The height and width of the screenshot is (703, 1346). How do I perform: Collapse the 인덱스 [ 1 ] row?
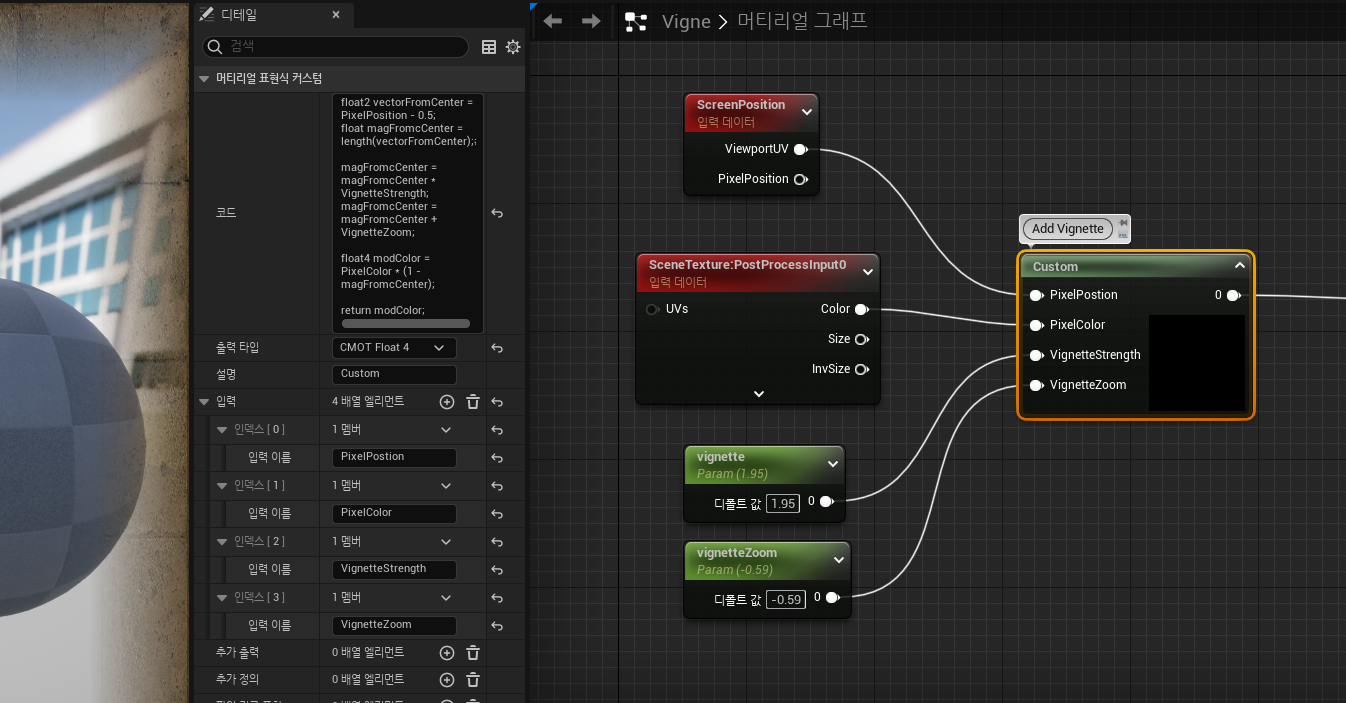click(222, 486)
